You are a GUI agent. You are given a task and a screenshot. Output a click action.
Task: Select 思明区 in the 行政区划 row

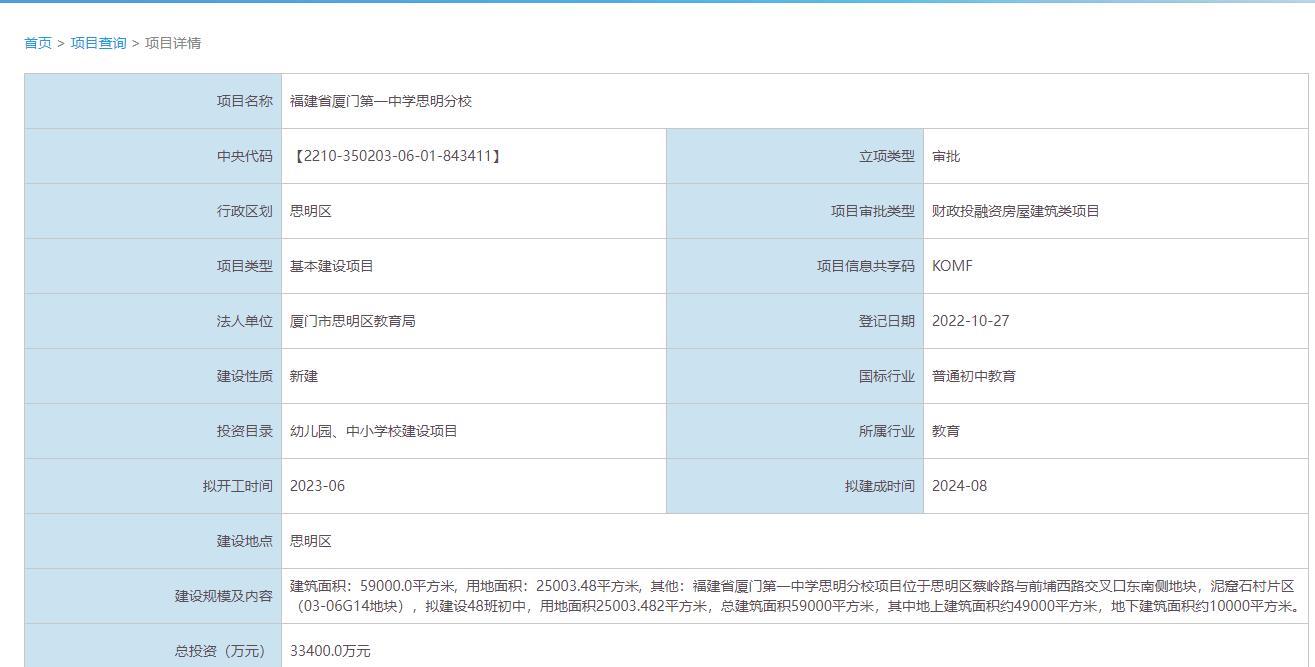point(311,211)
